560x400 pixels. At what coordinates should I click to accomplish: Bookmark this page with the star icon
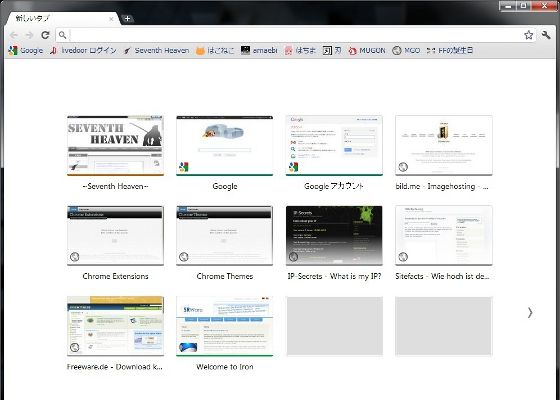(x=529, y=35)
